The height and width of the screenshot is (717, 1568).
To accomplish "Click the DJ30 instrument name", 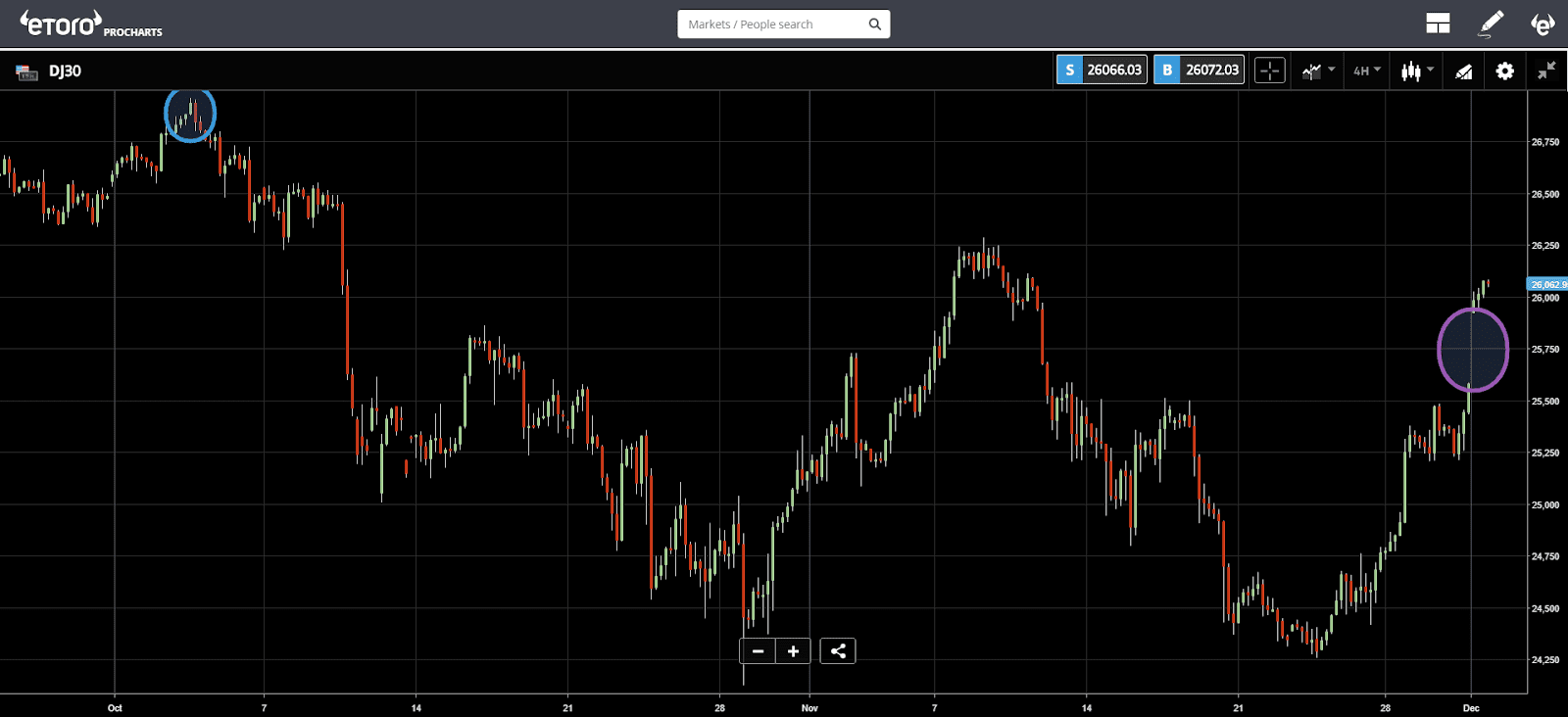I will (65, 71).
